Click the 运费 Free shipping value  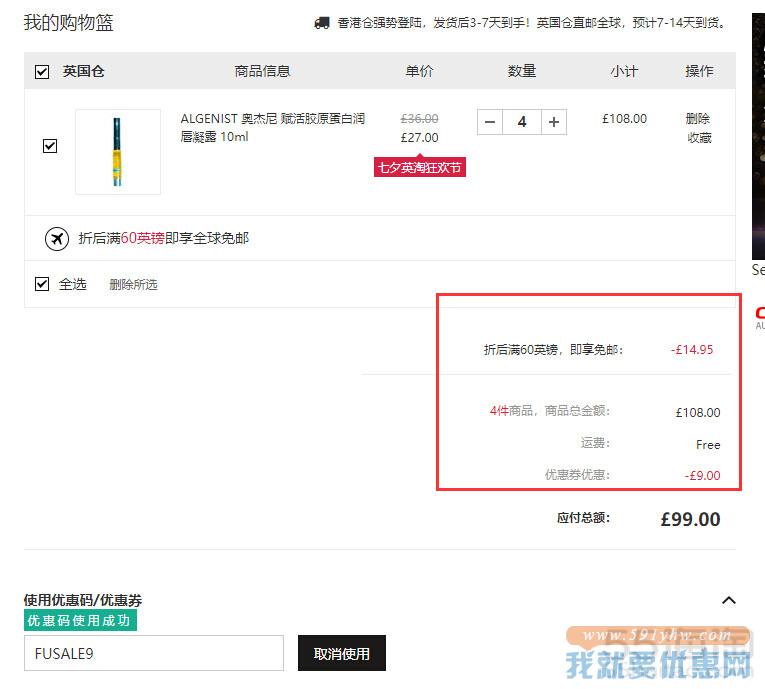pyautogui.click(x=708, y=445)
